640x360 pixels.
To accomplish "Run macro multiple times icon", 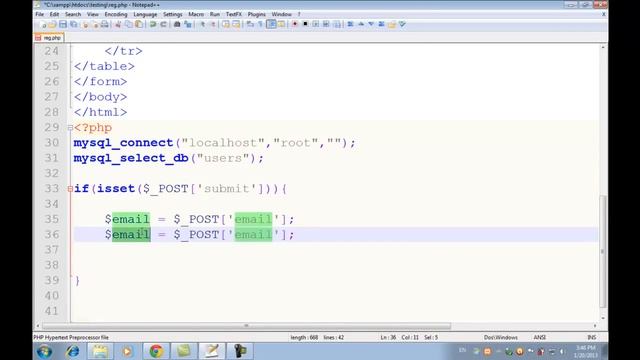I will click(326, 24).
